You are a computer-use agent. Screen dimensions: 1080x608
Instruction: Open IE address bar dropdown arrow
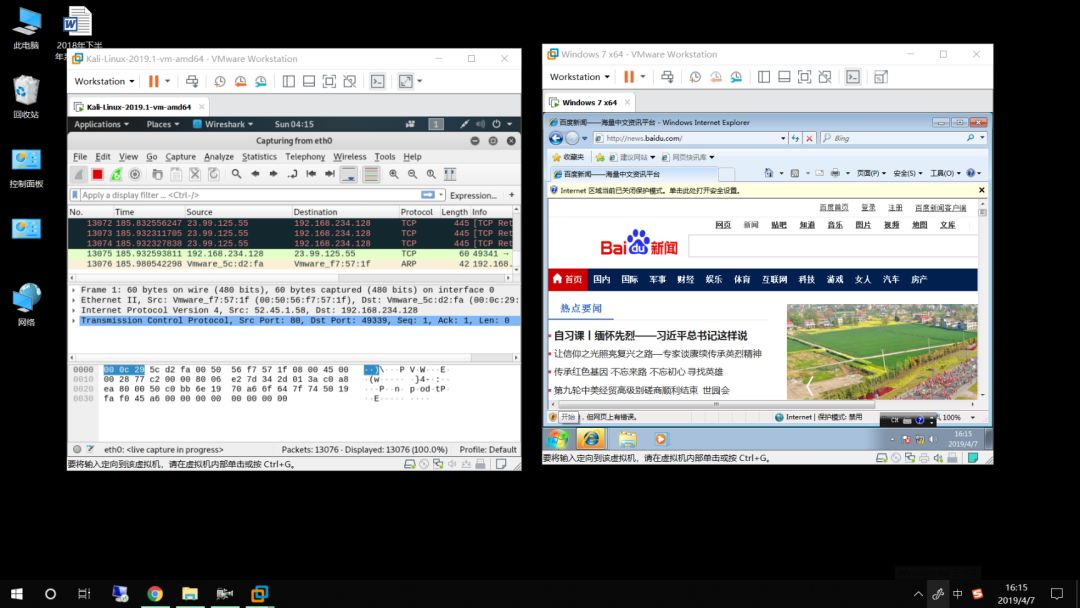click(x=783, y=138)
